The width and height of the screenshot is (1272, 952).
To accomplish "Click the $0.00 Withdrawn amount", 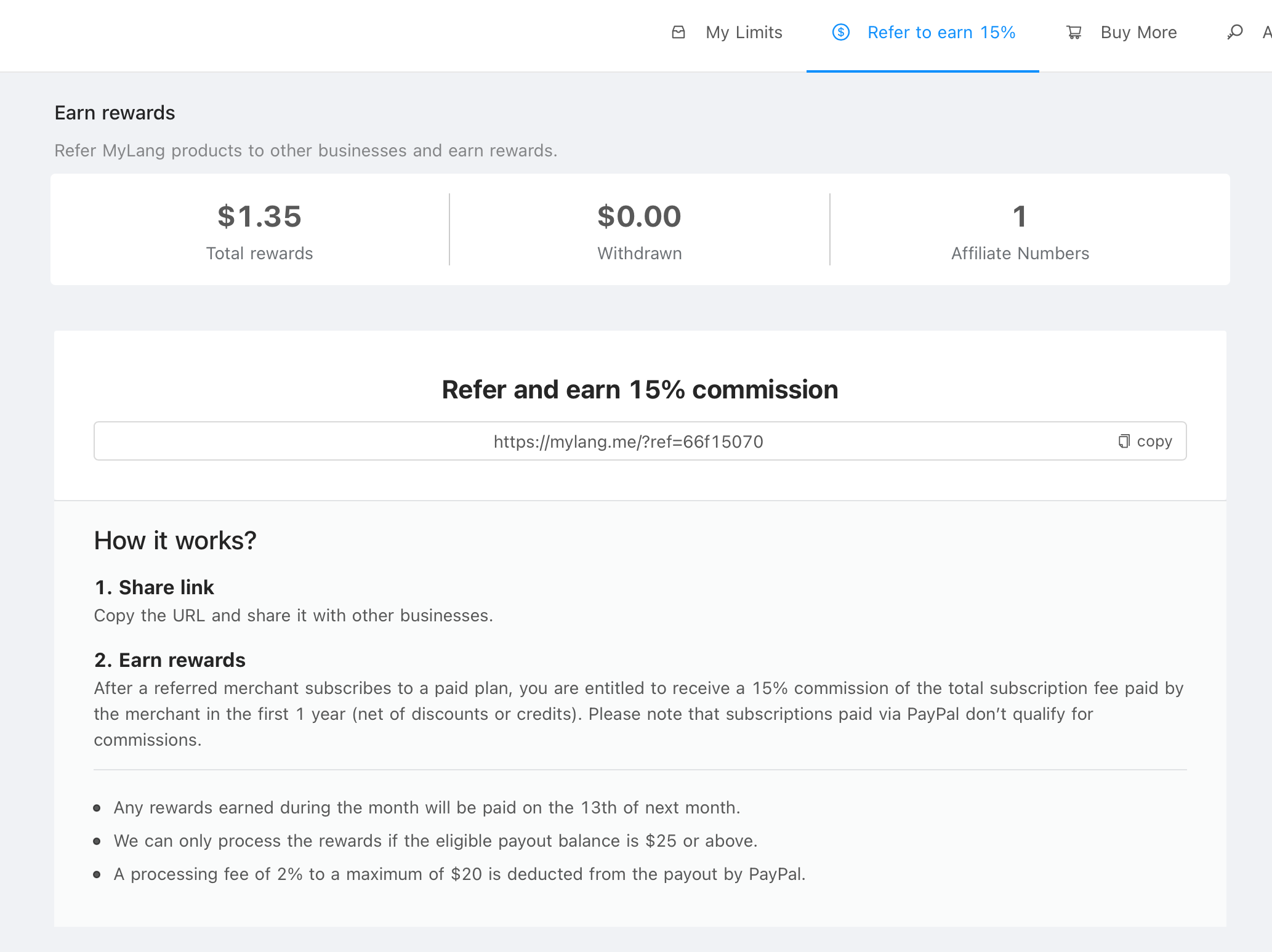I will click(x=639, y=216).
